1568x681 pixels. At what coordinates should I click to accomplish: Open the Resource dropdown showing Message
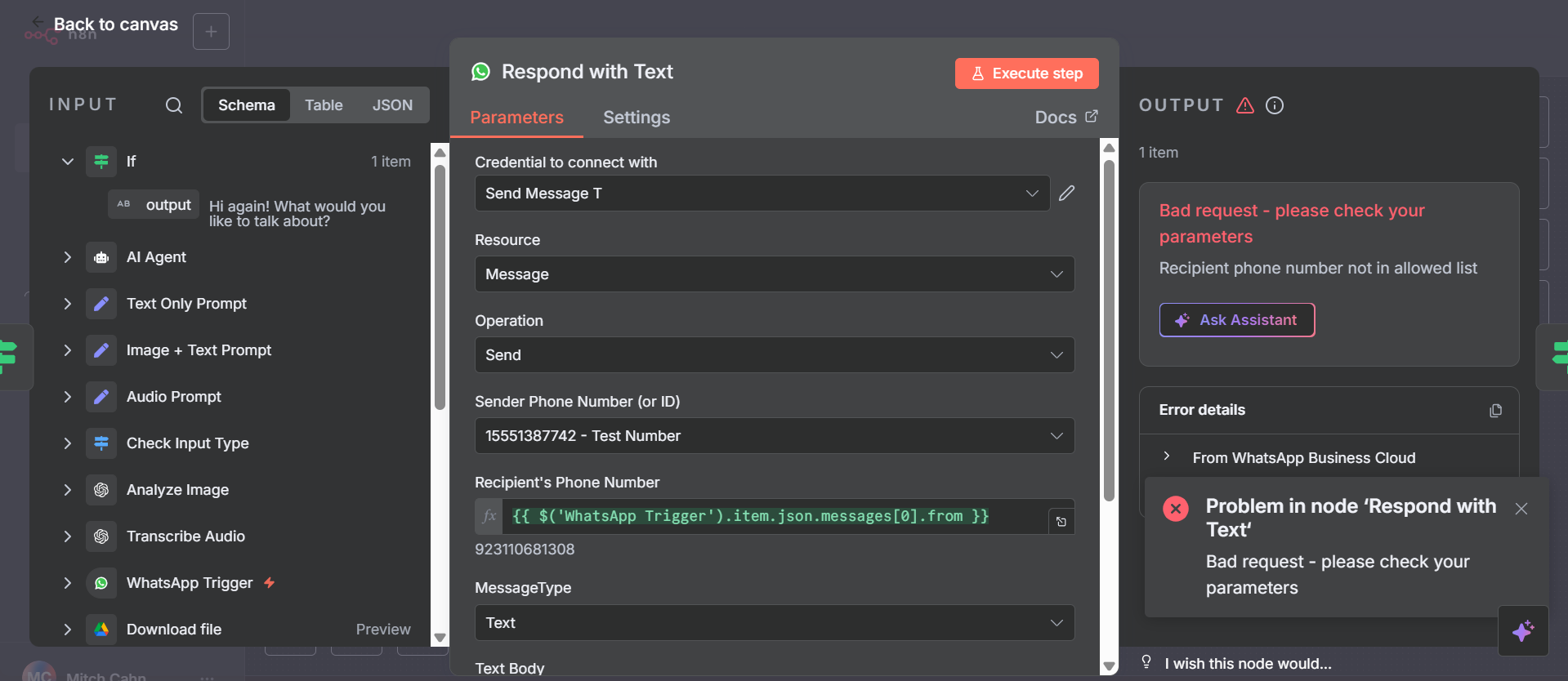point(774,274)
